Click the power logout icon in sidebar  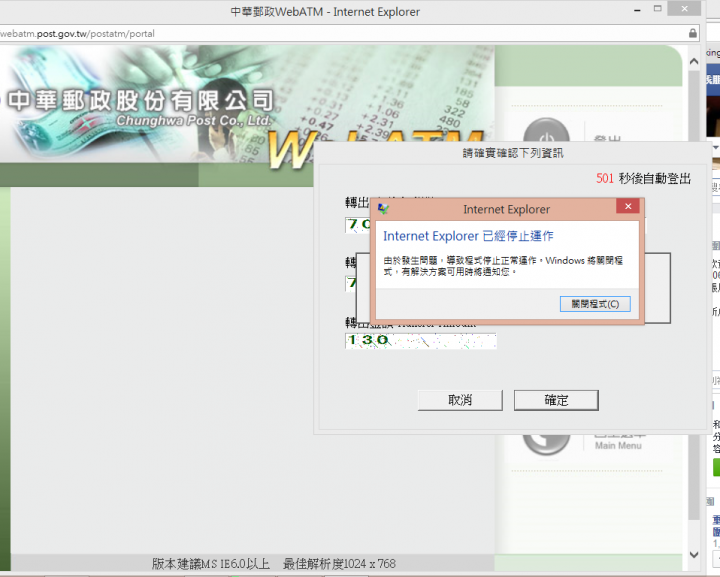(x=546, y=130)
